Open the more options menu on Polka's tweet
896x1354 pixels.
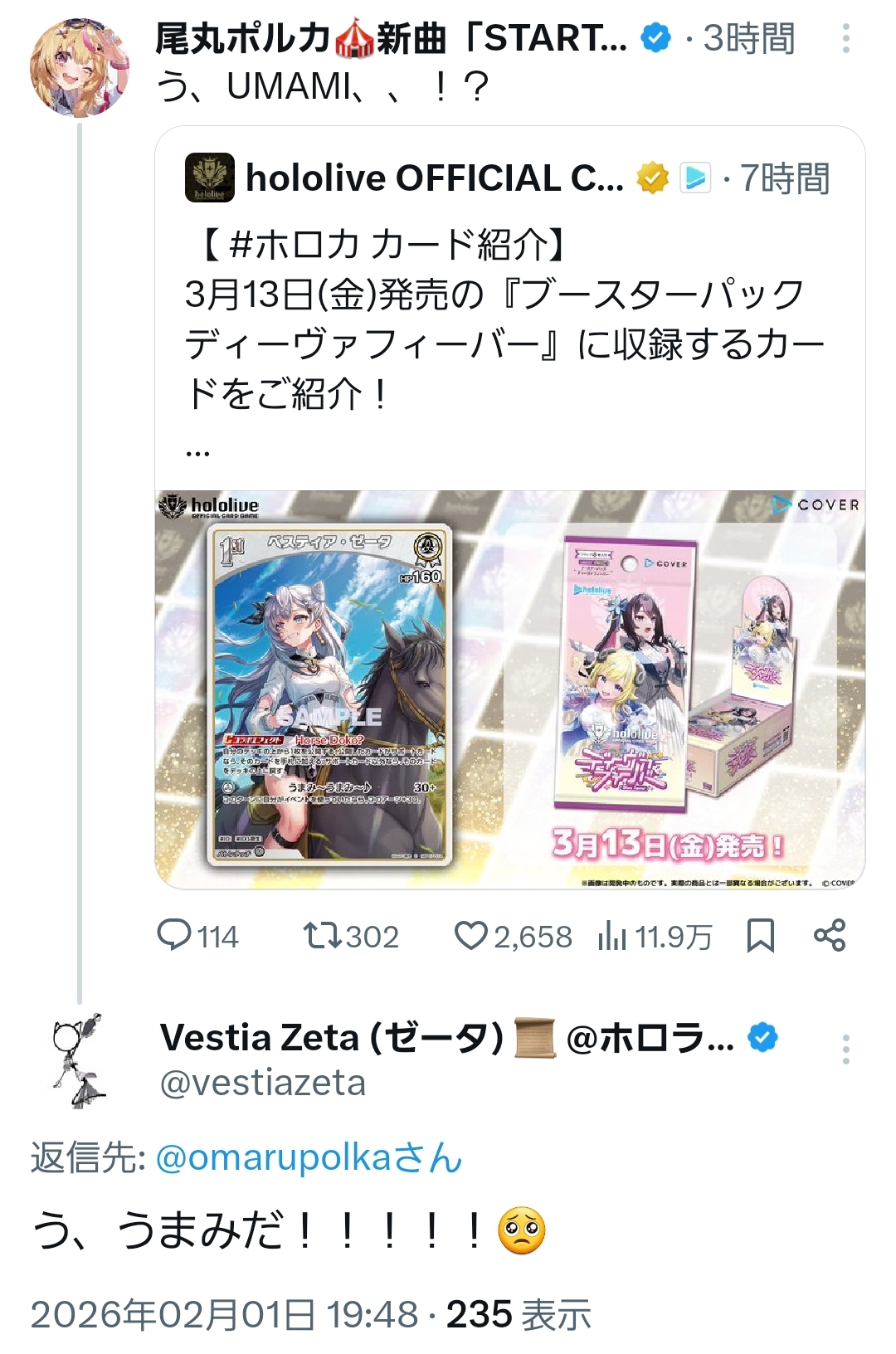click(x=845, y=38)
